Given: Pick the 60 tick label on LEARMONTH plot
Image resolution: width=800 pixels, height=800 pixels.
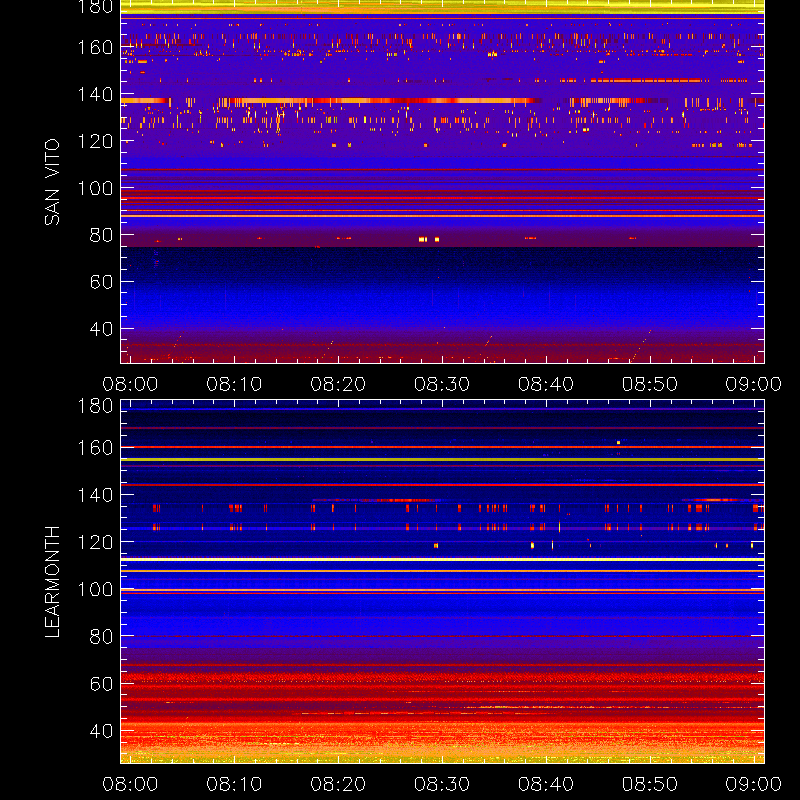Looking at the screenshot, I should 101,684.
